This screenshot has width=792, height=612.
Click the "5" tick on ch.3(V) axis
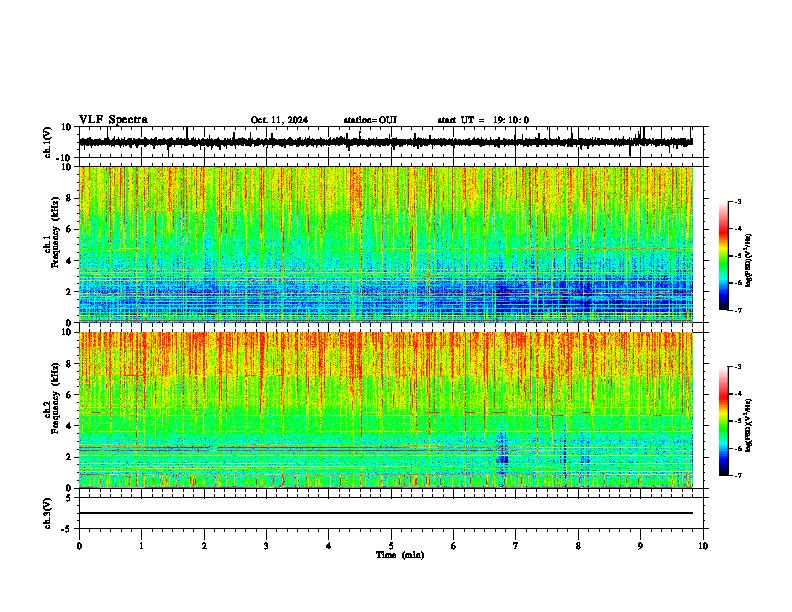click(69, 498)
